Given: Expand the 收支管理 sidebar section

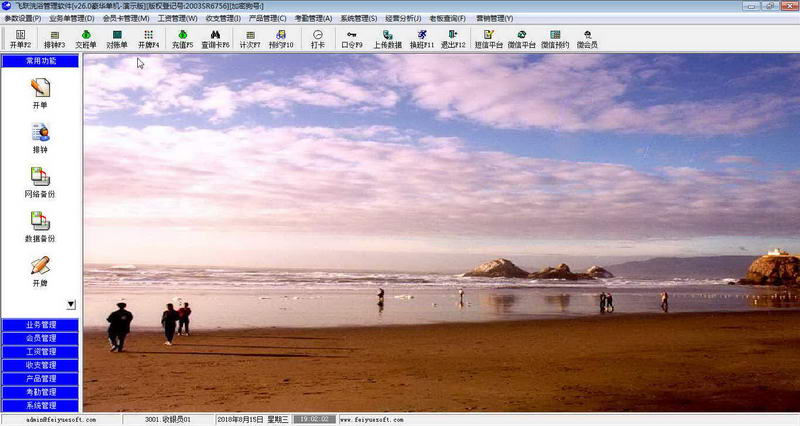Looking at the screenshot, I should click(x=40, y=365).
